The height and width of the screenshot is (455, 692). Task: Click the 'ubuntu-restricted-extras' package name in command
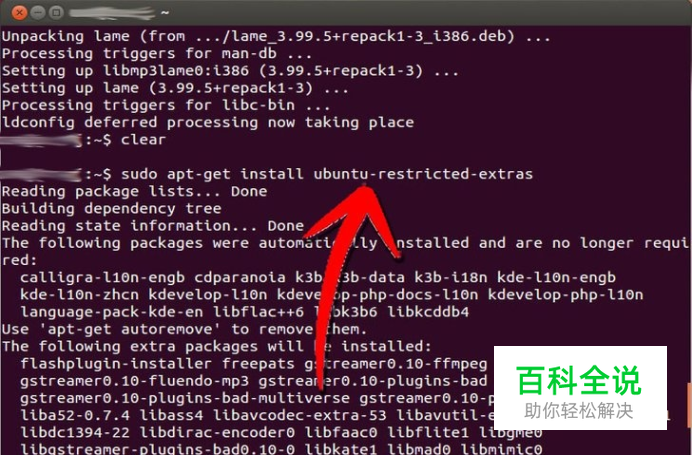point(423,174)
